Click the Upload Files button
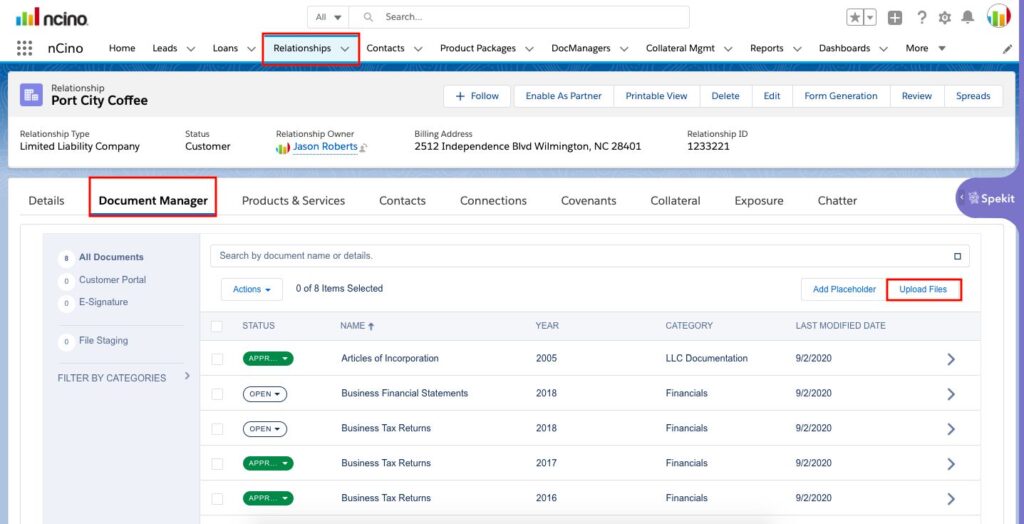 tap(923, 289)
